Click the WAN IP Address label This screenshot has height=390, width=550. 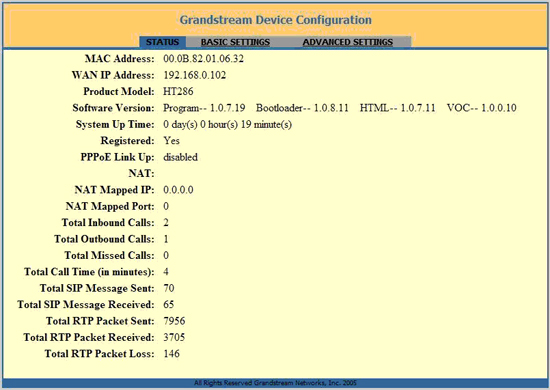pyautogui.click(x=113, y=75)
